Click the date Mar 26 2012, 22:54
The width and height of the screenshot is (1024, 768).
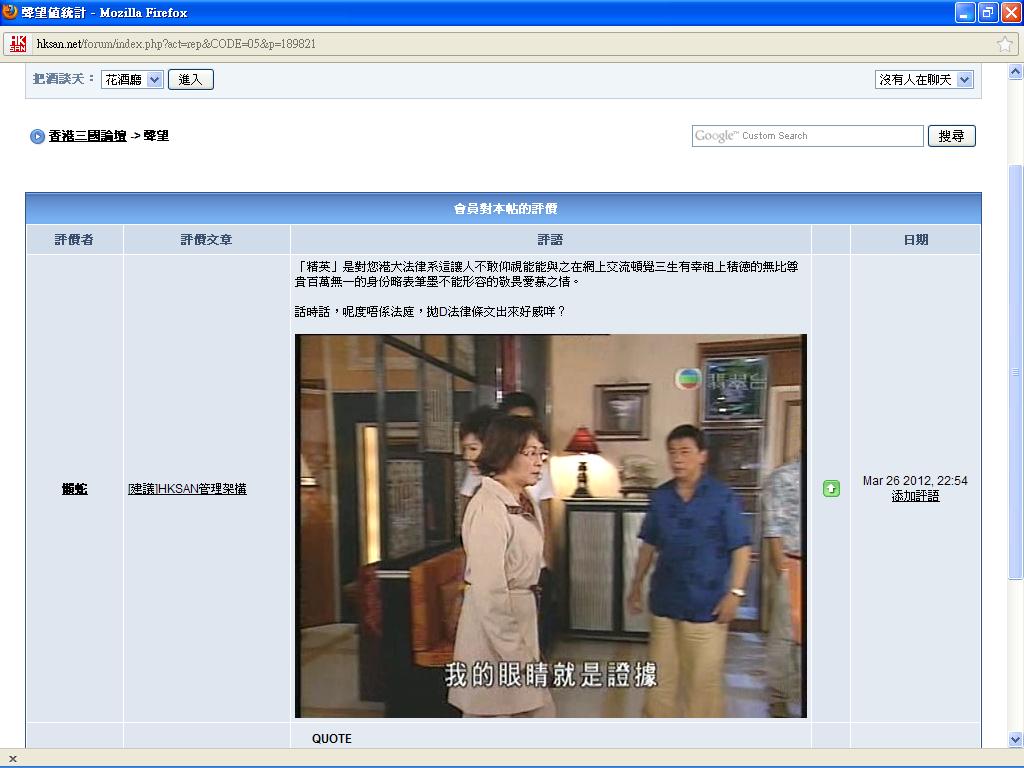pos(915,481)
